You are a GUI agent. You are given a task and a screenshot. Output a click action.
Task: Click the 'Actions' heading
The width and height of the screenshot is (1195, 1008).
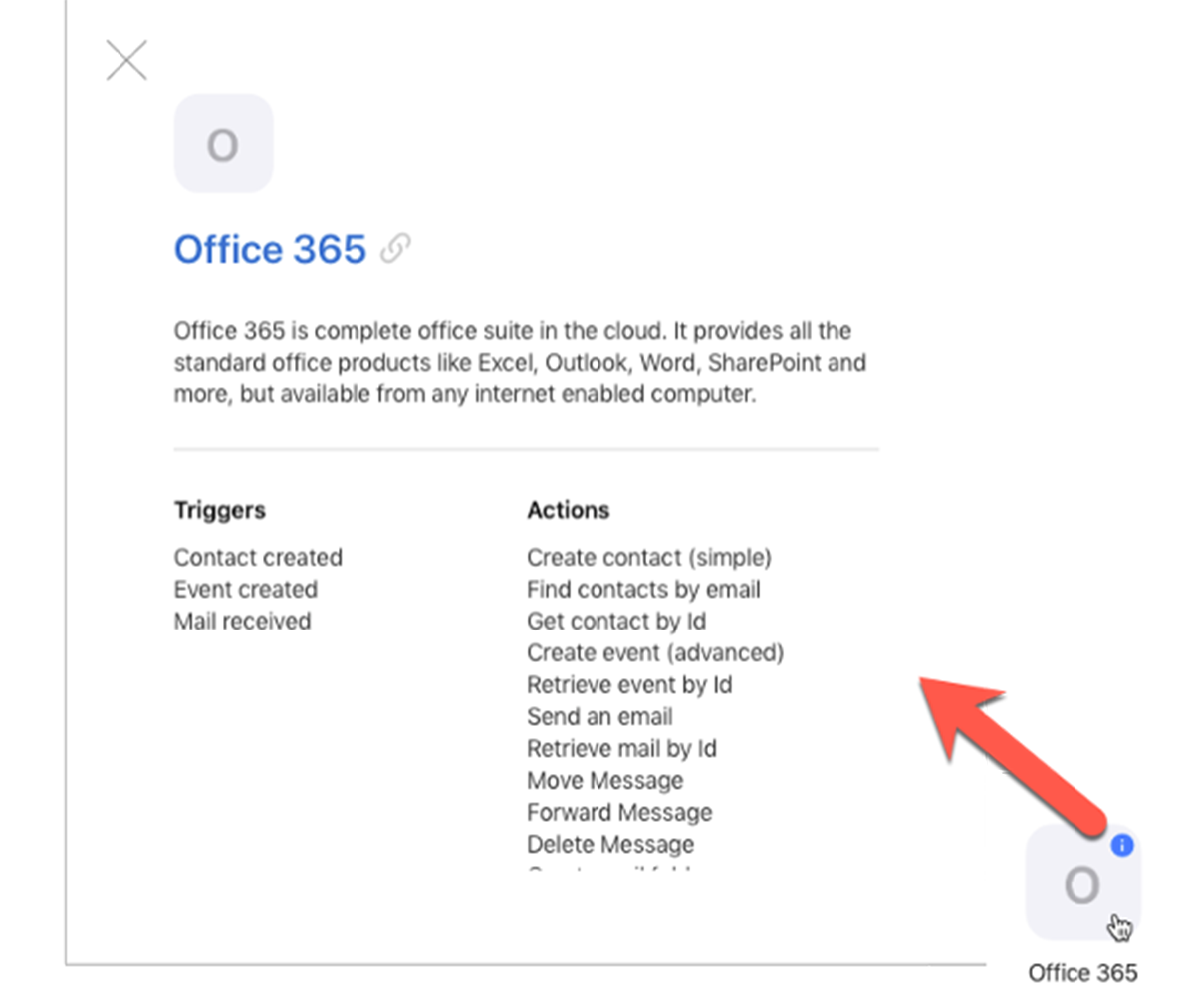pyautogui.click(x=568, y=510)
